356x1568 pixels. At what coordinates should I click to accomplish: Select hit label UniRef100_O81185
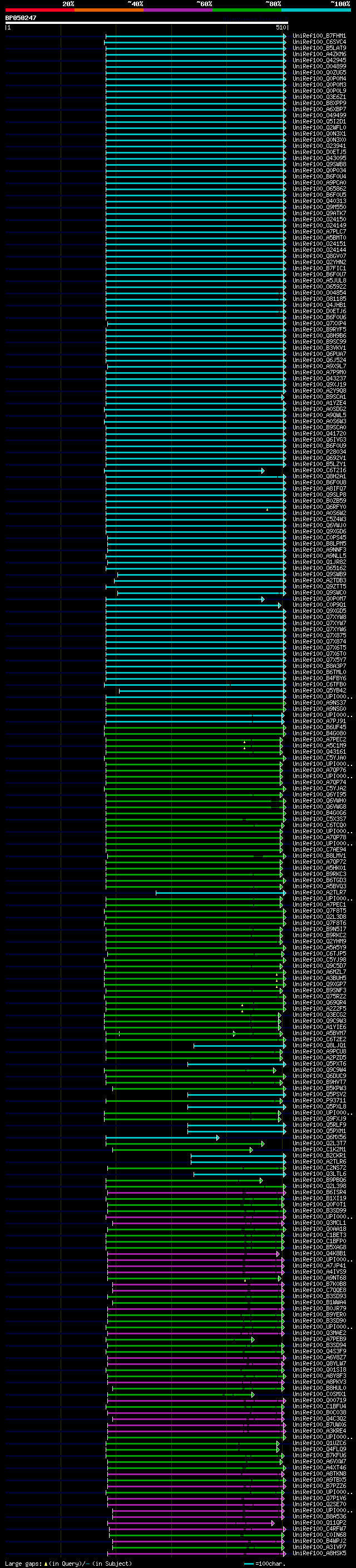coord(319,299)
